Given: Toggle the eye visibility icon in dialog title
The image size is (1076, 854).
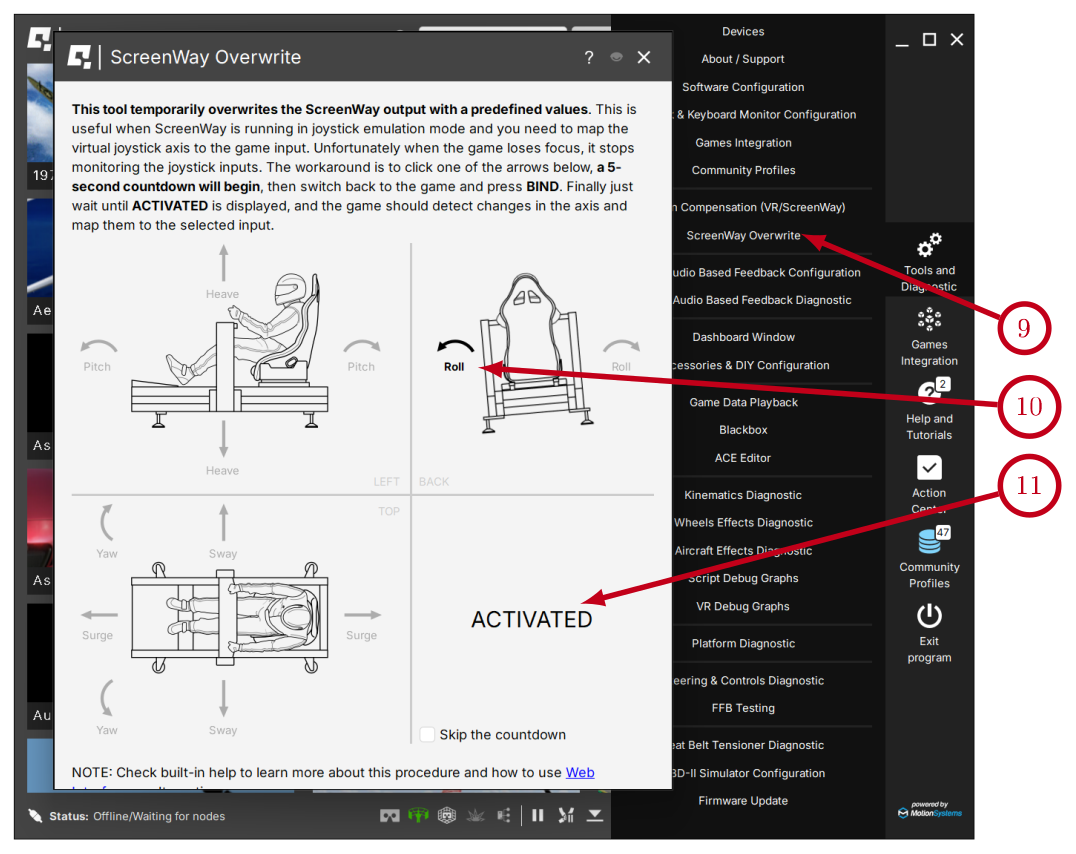Looking at the screenshot, I should click(616, 58).
